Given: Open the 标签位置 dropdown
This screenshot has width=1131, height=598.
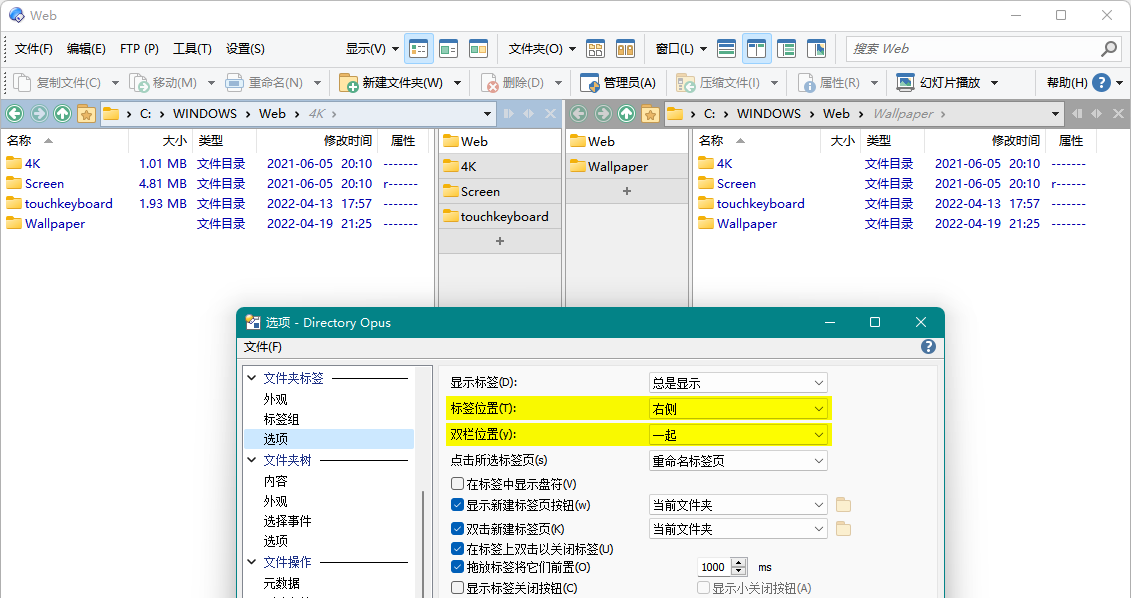Looking at the screenshot, I should point(738,408).
